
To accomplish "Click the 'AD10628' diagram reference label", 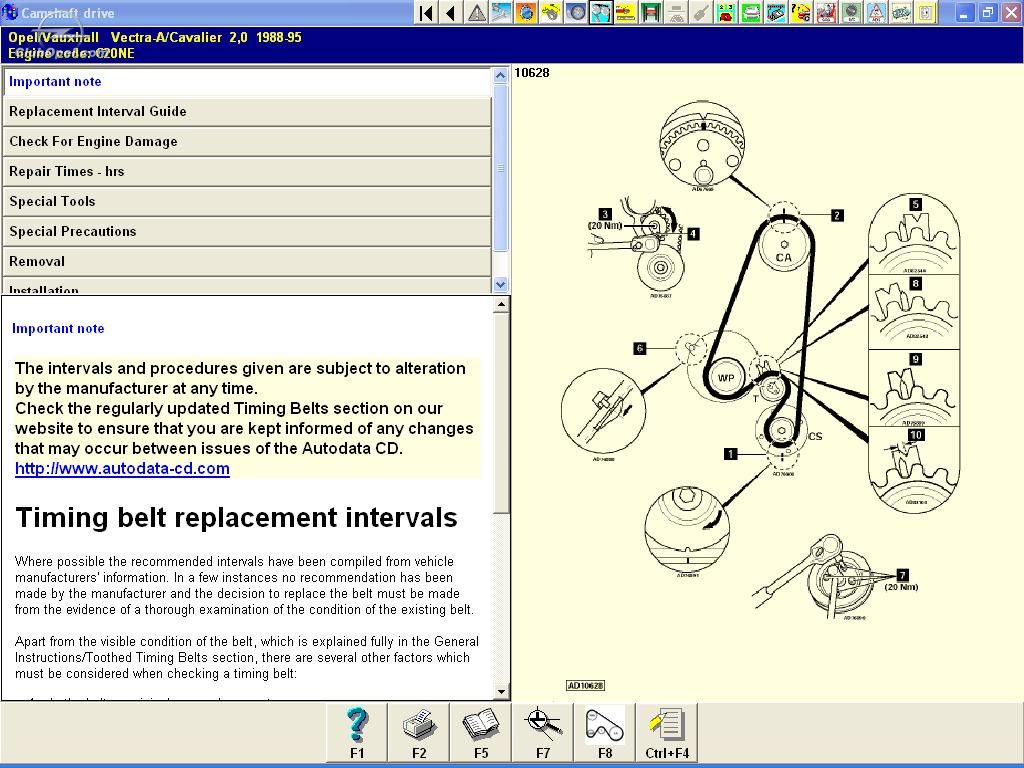I will pyautogui.click(x=585, y=685).
